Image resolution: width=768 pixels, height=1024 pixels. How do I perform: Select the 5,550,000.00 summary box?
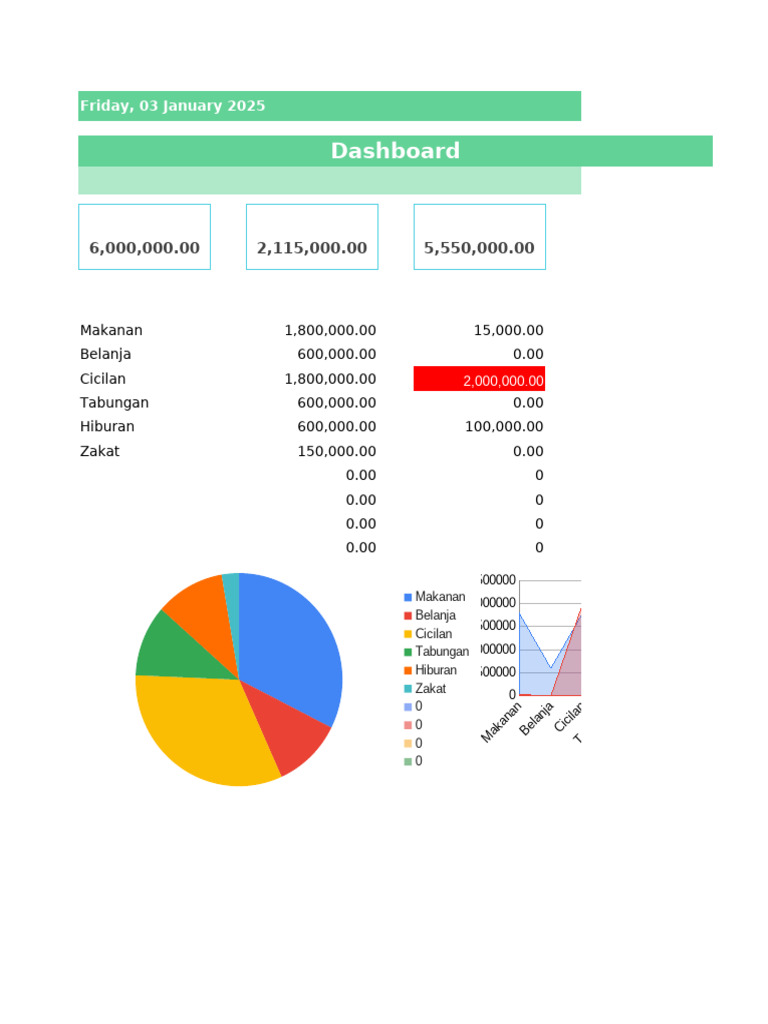coord(479,237)
